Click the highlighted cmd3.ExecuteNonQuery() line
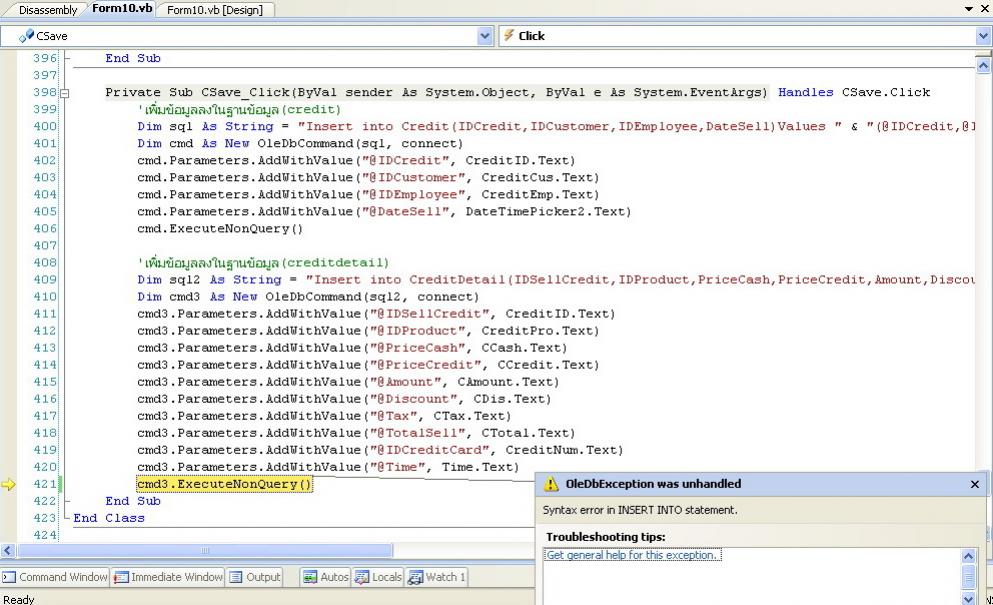The width and height of the screenshot is (993, 605). pyautogui.click(x=225, y=485)
